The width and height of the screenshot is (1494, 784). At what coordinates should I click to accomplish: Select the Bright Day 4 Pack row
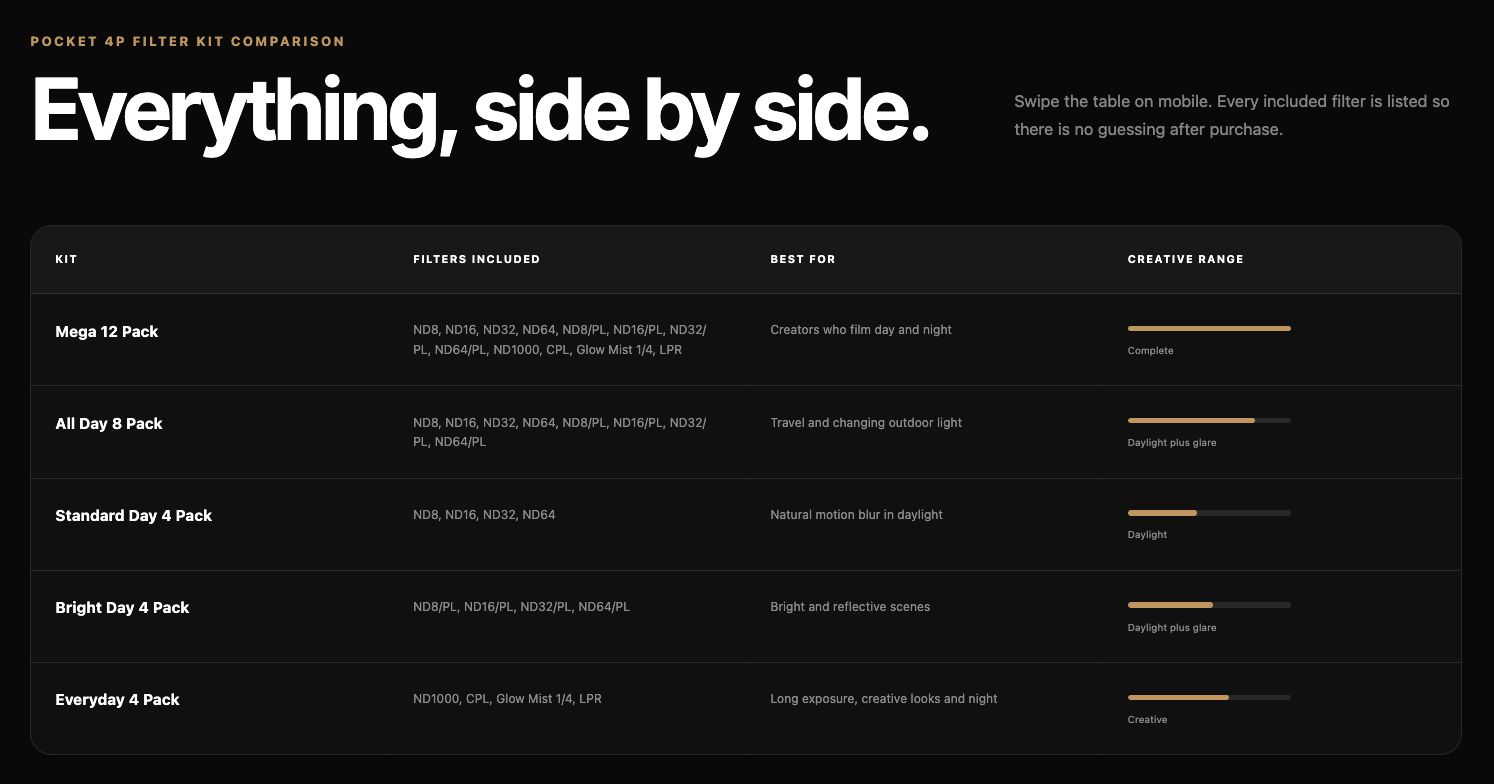pyautogui.click(x=746, y=617)
